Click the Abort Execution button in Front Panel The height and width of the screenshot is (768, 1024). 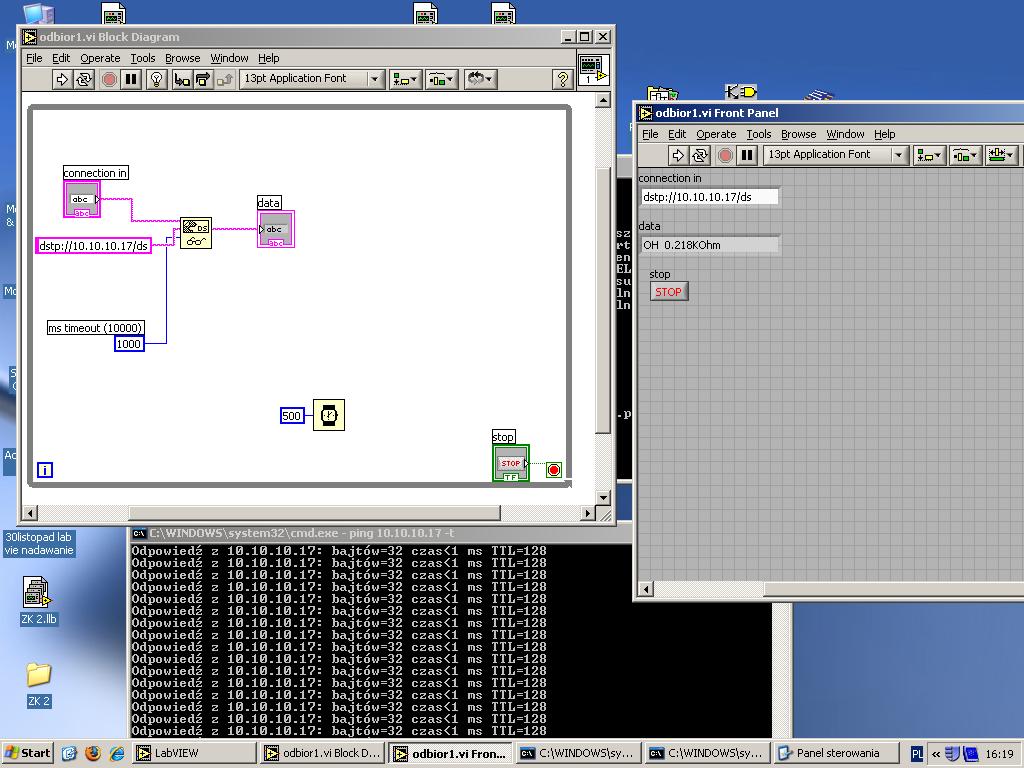[x=725, y=155]
